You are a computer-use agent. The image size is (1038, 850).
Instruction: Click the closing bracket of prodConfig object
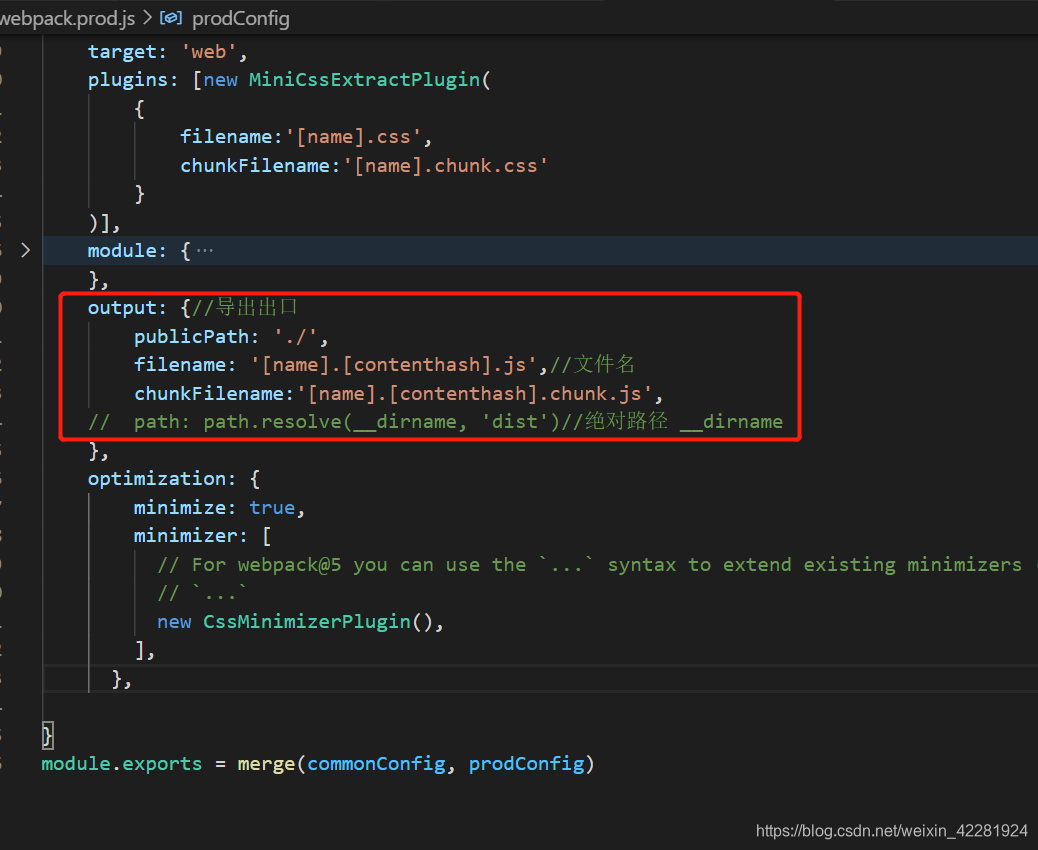pos(47,735)
